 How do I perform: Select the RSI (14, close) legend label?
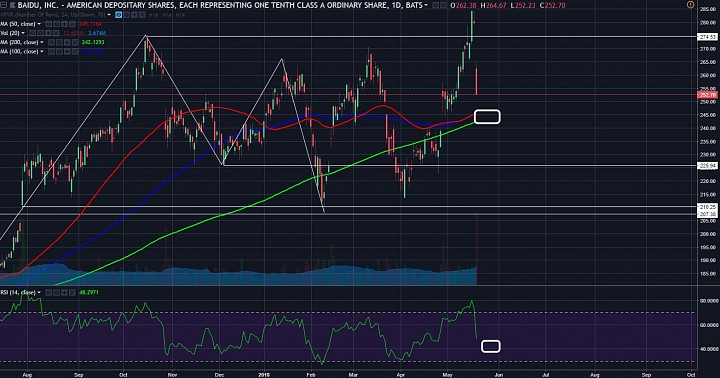(18, 293)
